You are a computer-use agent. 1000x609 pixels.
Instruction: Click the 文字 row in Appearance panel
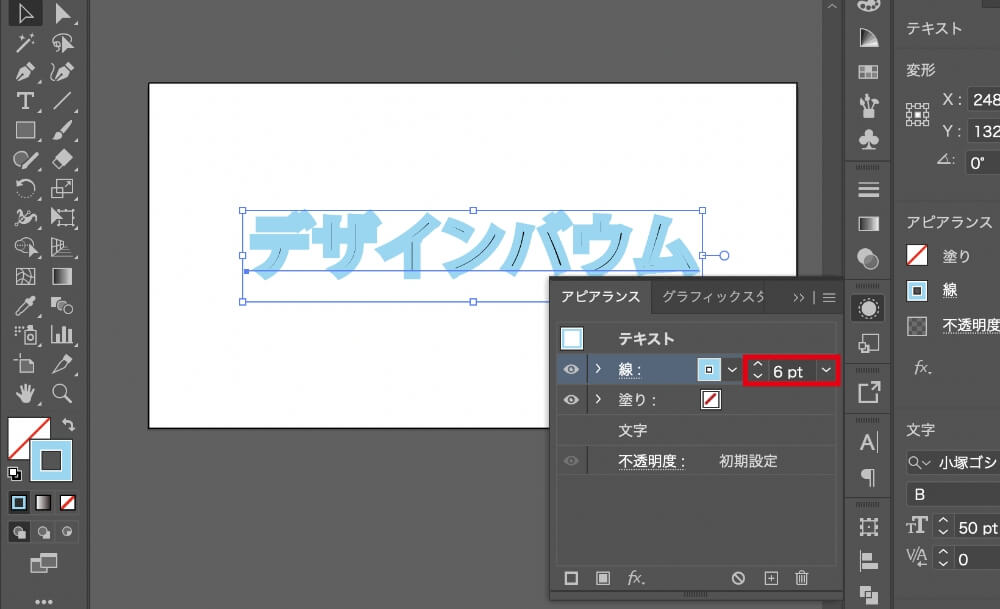pos(633,431)
